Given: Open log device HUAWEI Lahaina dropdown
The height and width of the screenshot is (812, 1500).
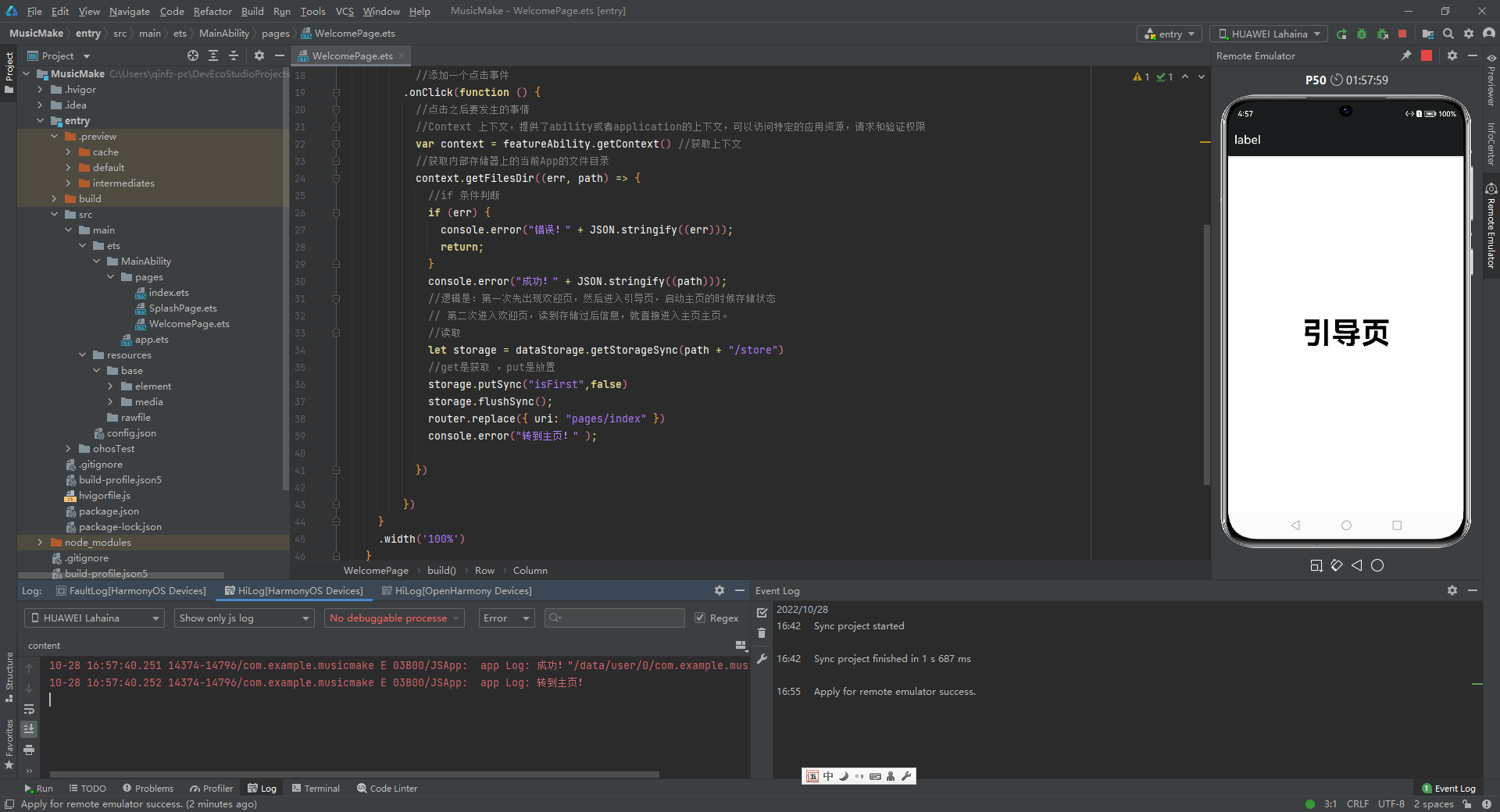Looking at the screenshot, I should pos(95,618).
